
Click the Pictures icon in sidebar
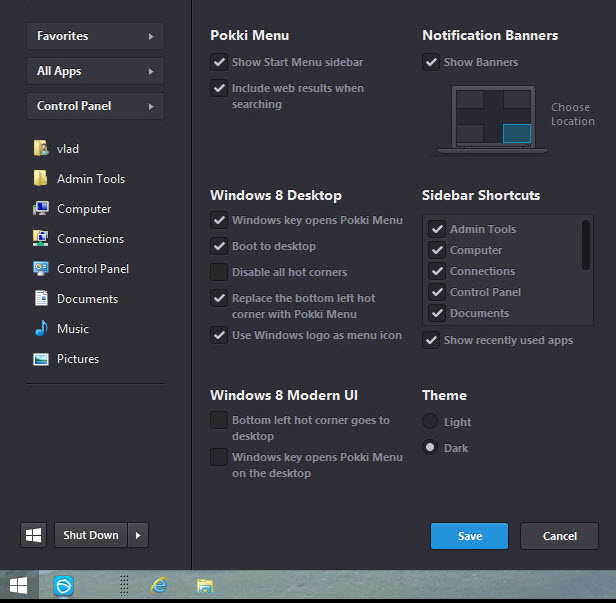[x=41, y=359]
